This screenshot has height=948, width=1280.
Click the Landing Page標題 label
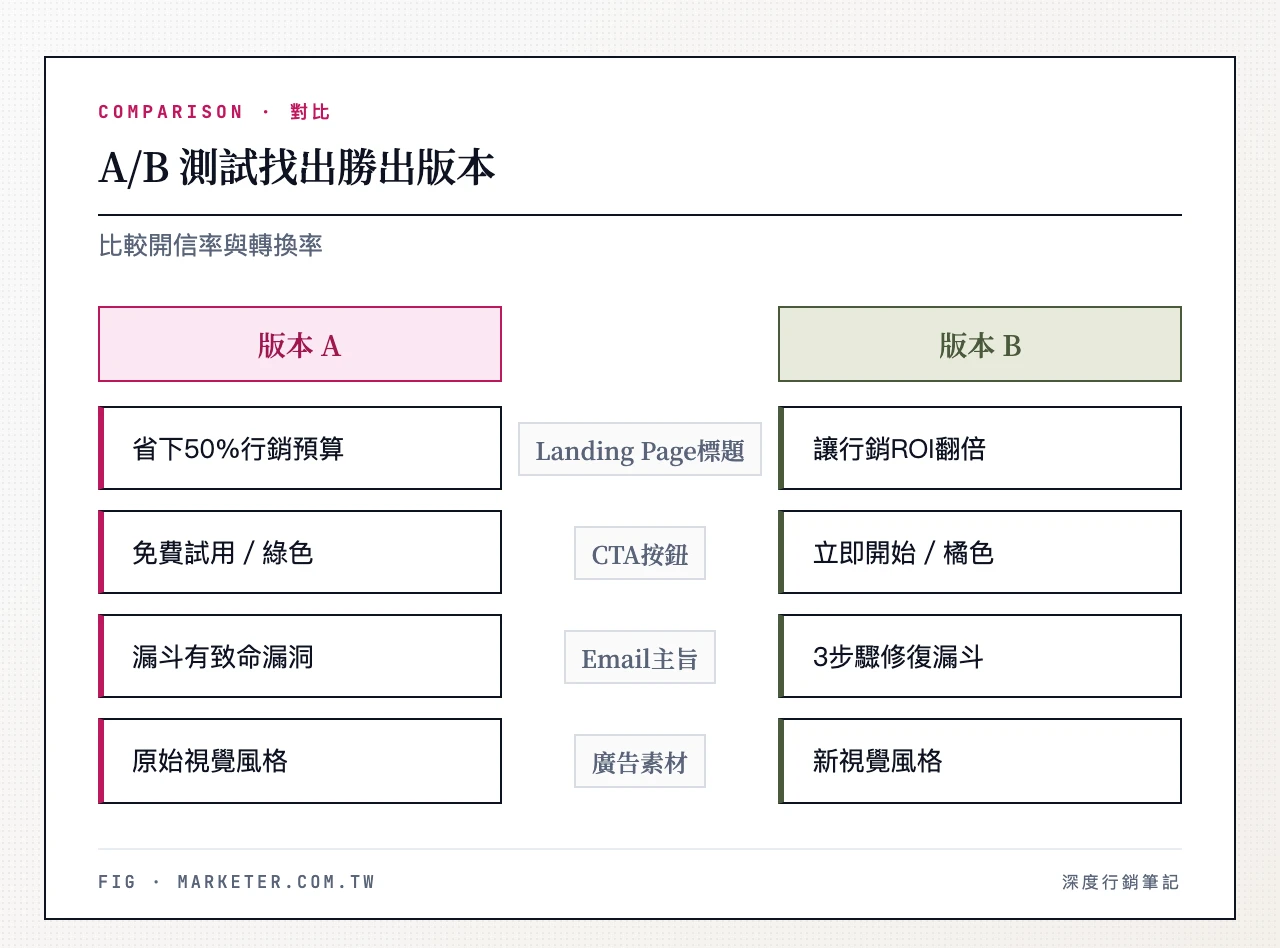640,450
